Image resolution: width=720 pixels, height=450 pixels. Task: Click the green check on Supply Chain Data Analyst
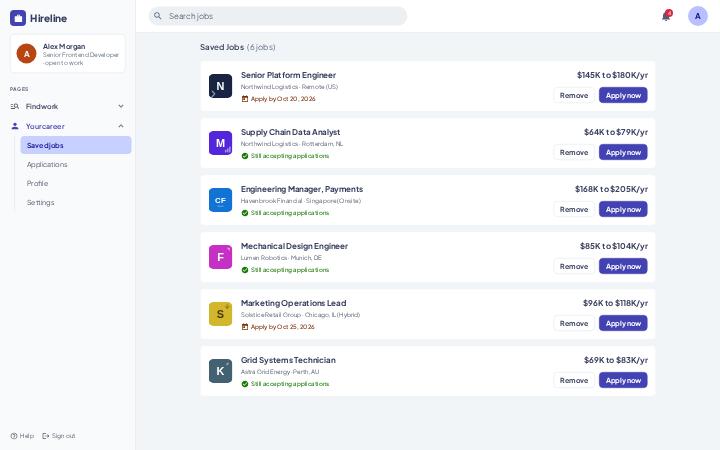pos(245,156)
